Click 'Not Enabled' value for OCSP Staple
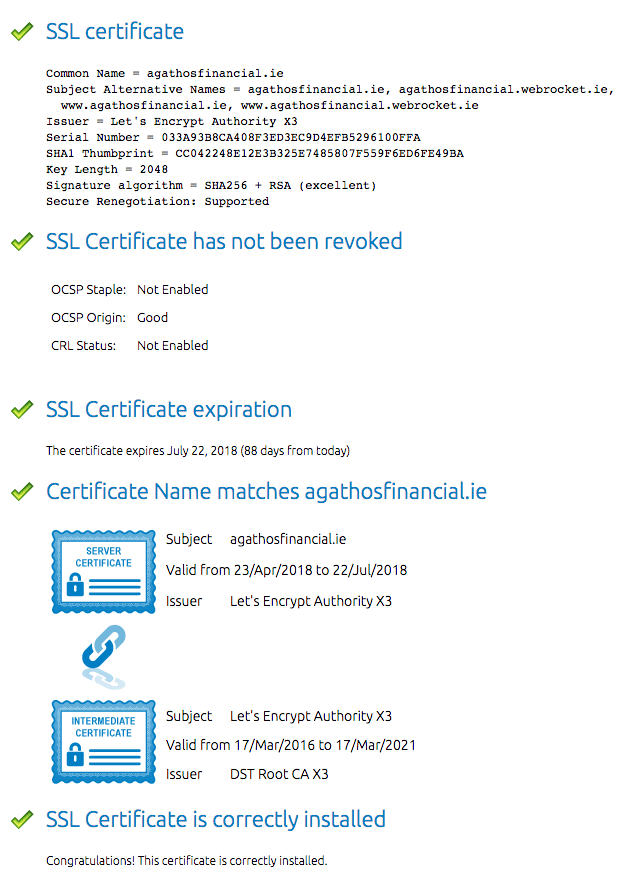 pos(172,290)
